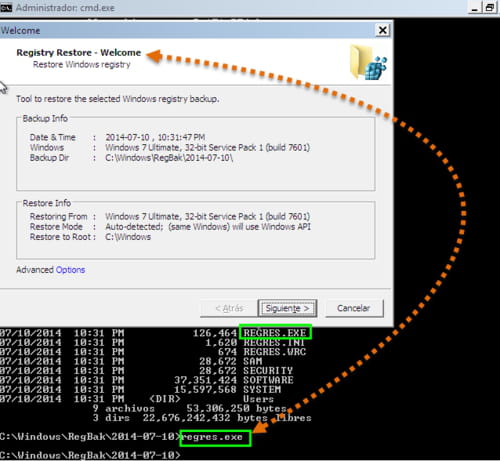
Task: Minimize the cmd.exe window
Action: tap(474, 8)
